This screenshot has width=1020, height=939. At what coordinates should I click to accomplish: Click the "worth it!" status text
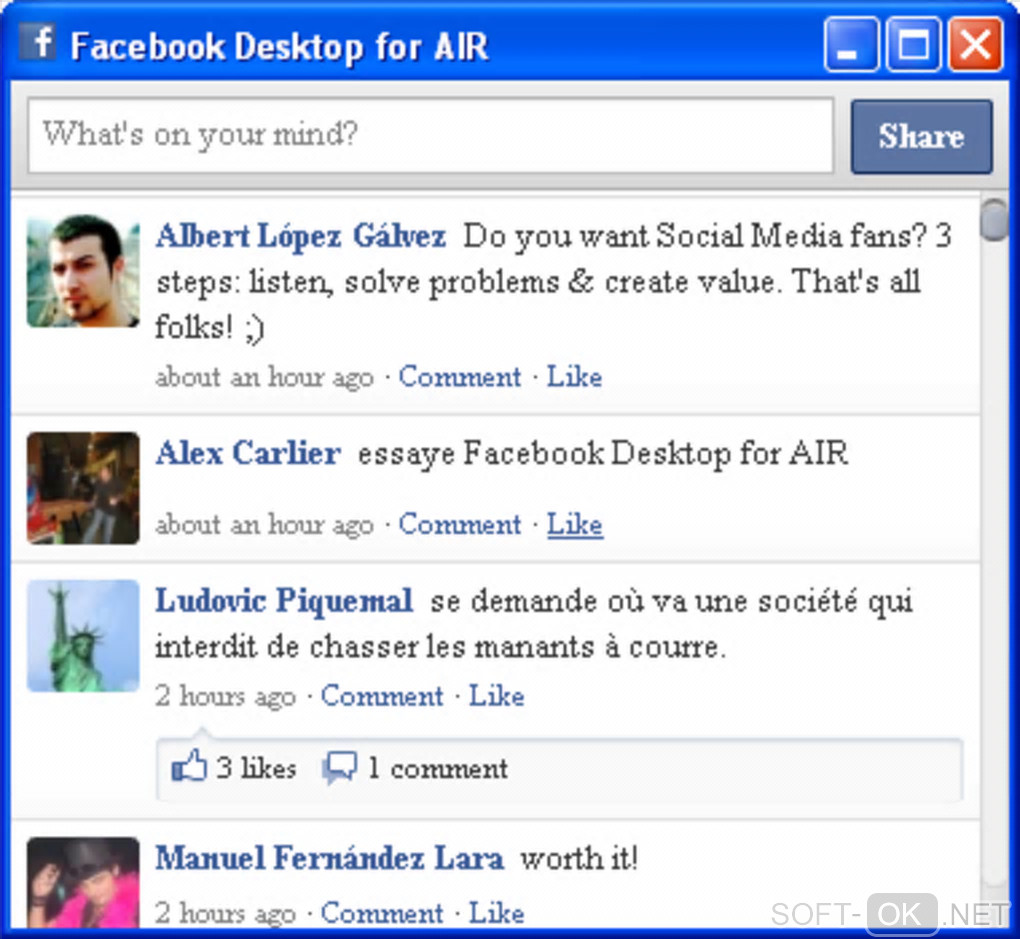(579, 858)
